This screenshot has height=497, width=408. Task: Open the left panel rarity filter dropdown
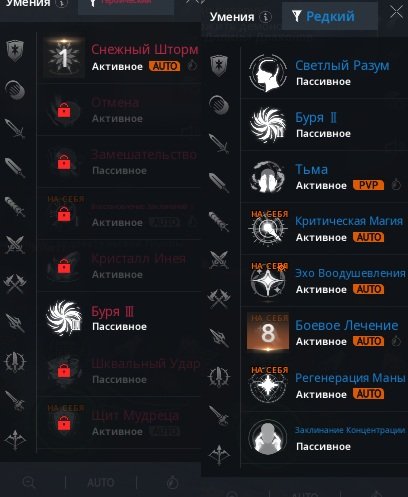click(x=126, y=5)
